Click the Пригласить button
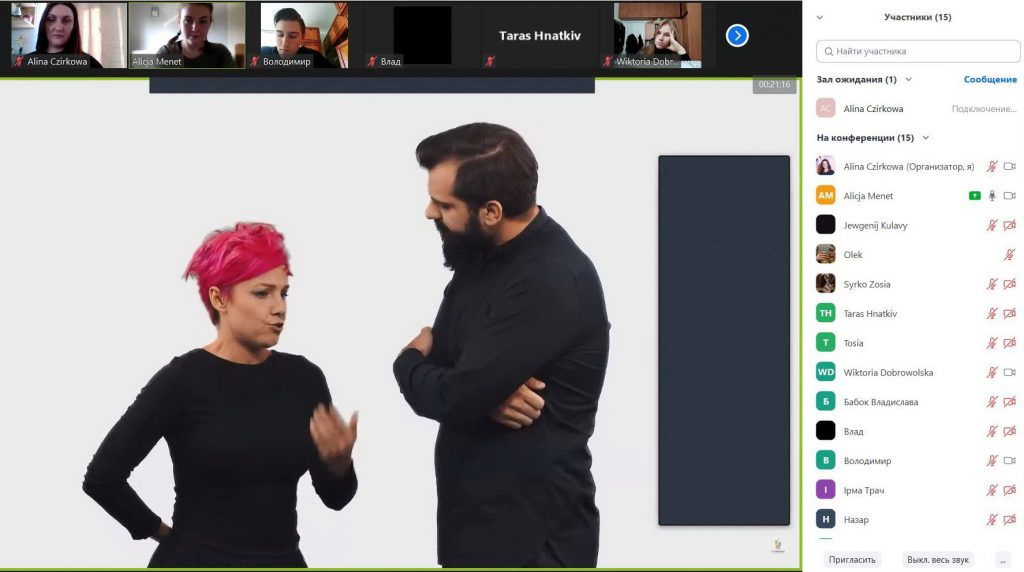The image size is (1024, 572). click(x=852, y=560)
